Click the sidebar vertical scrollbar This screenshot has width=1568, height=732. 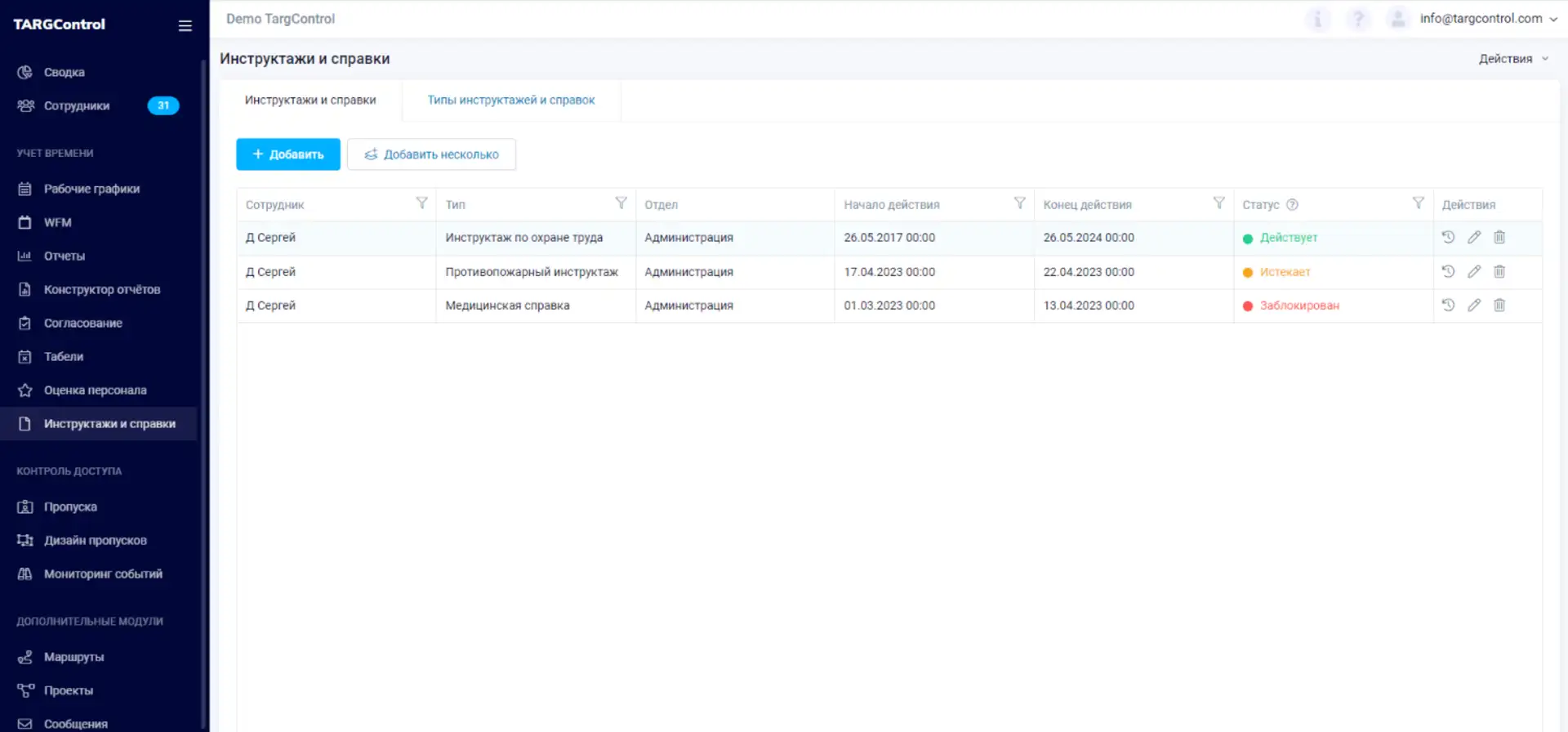pos(203,392)
